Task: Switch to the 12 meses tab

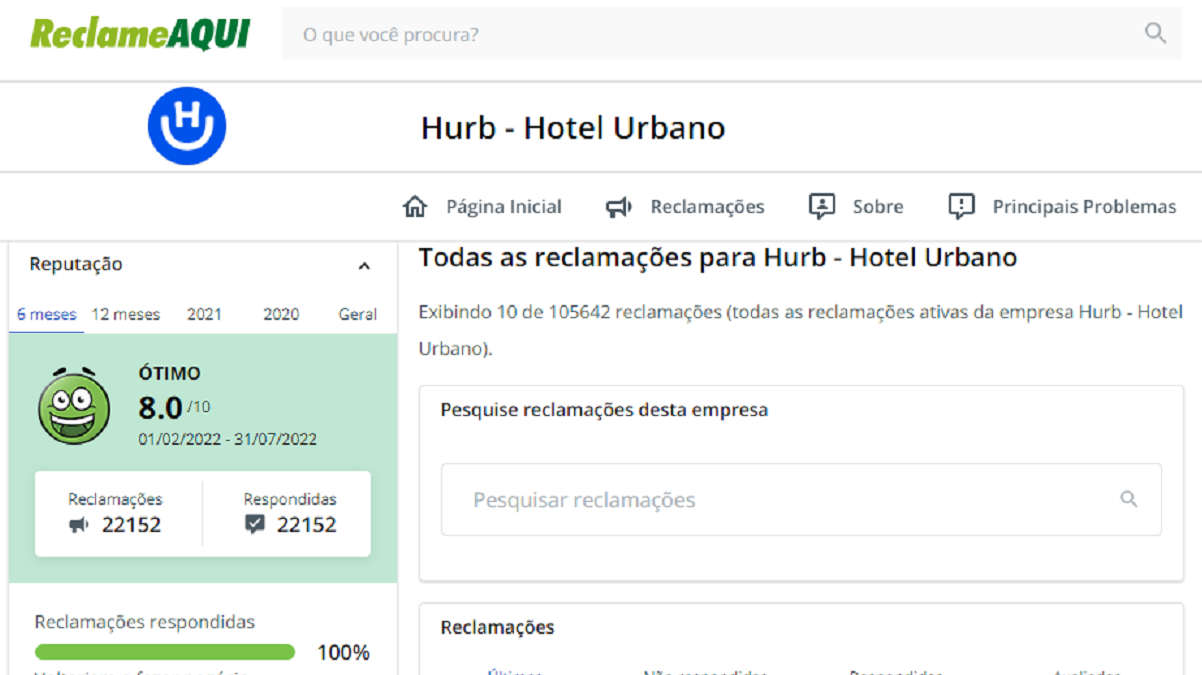Action: (126, 314)
